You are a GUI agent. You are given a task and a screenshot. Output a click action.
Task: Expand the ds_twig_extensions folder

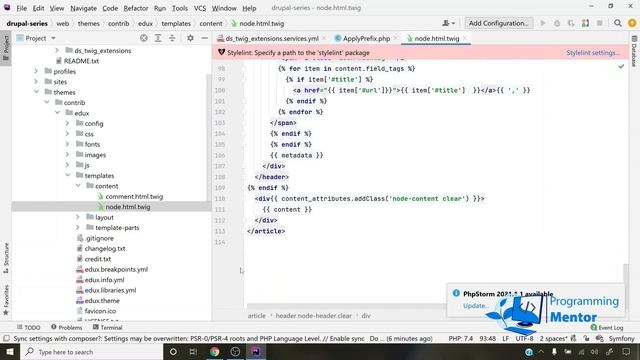(x=57, y=50)
